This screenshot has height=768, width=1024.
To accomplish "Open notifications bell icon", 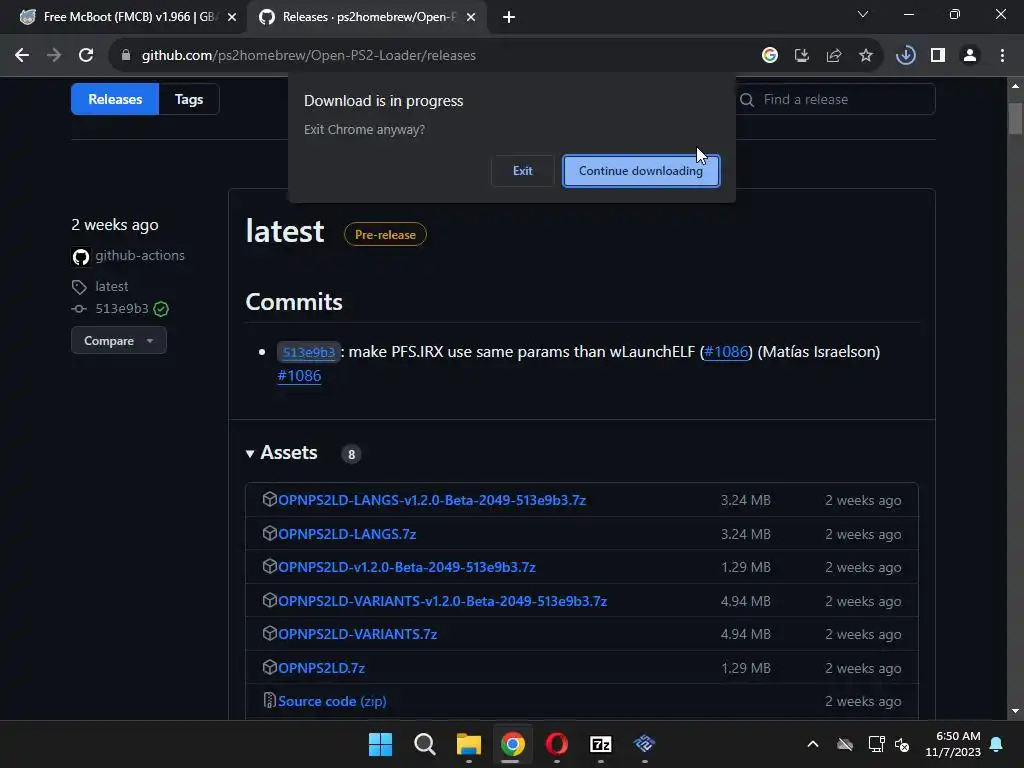I will 997,744.
